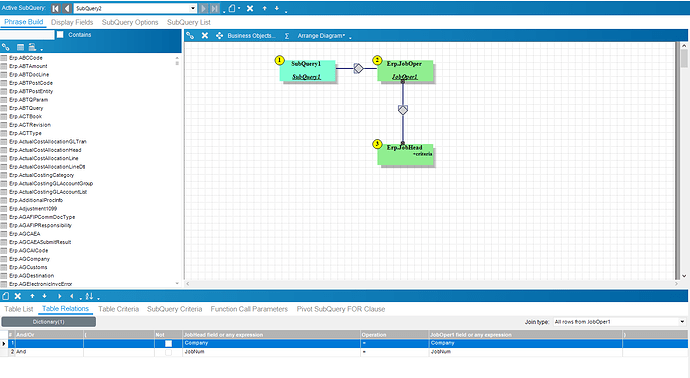Click the link icon above the table list
690x378 pixels.
[6, 47]
